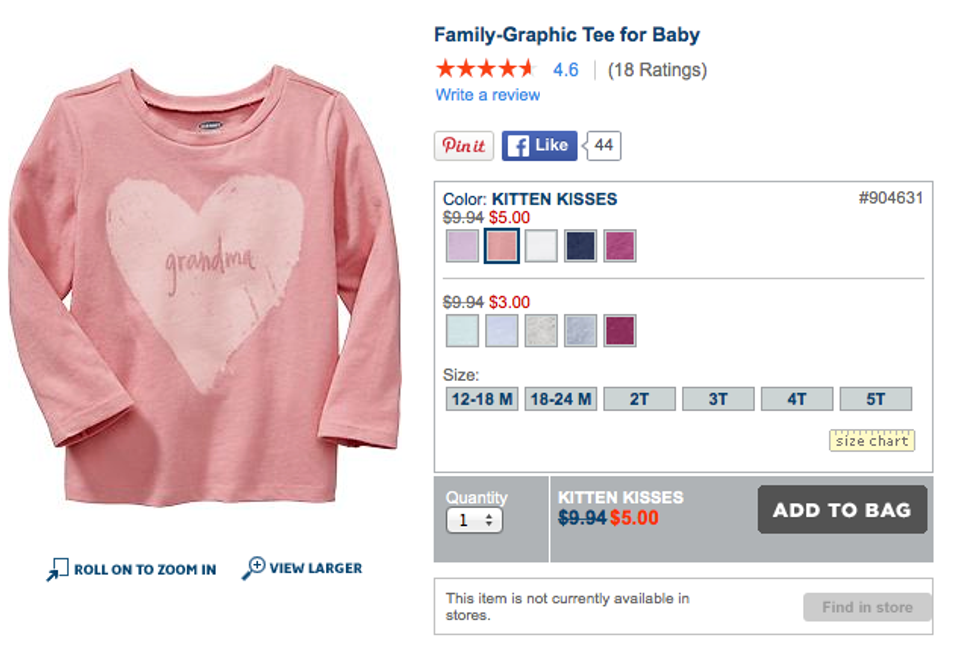This screenshot has height=647, width=980.
Task: Choose size 3T
Action: 718,400
